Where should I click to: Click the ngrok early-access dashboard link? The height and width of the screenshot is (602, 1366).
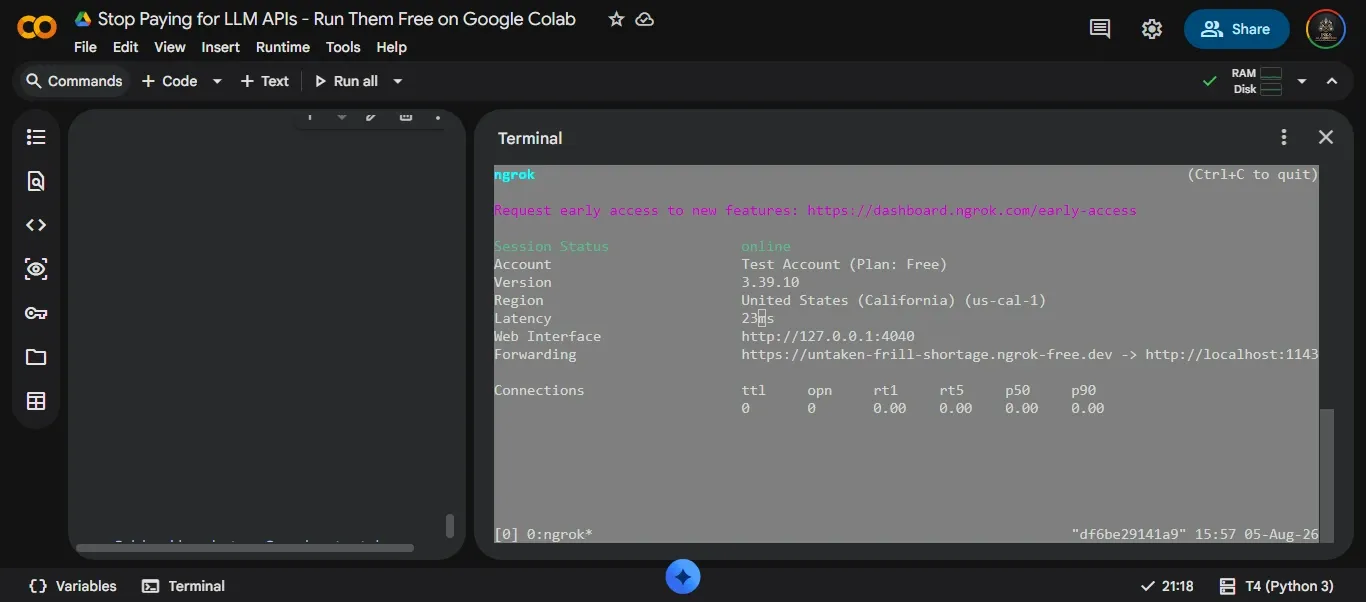[x=972, y=210]
